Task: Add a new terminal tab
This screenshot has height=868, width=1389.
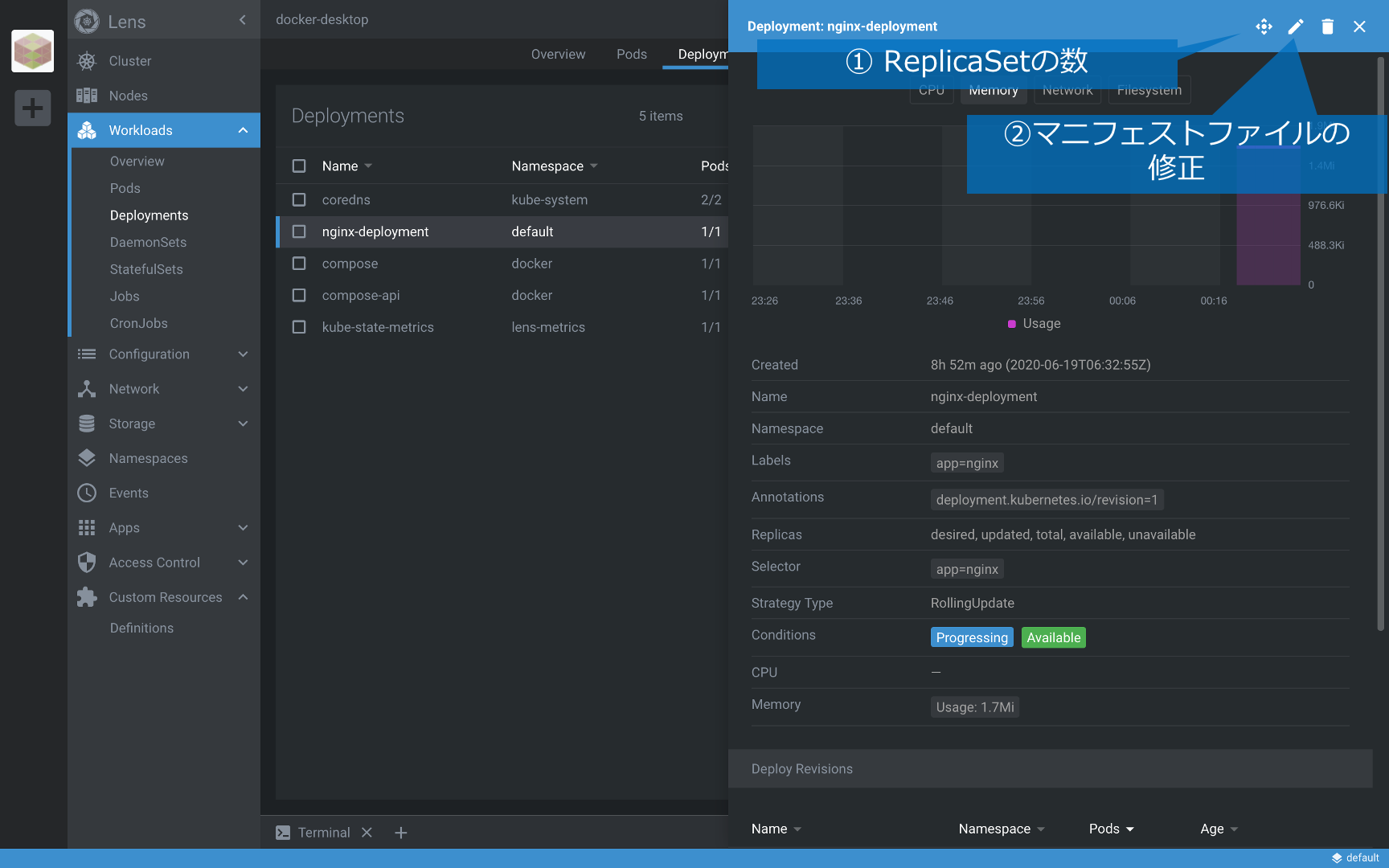Action: click(x=401, y=833)
